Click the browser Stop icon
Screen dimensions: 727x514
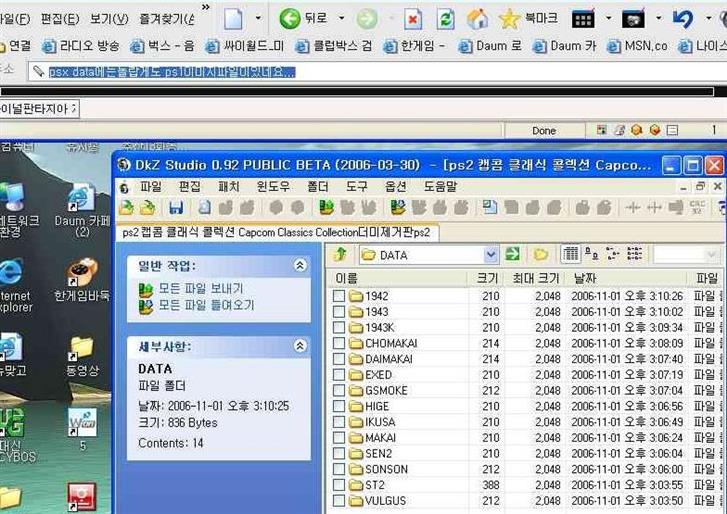[413, 19]
